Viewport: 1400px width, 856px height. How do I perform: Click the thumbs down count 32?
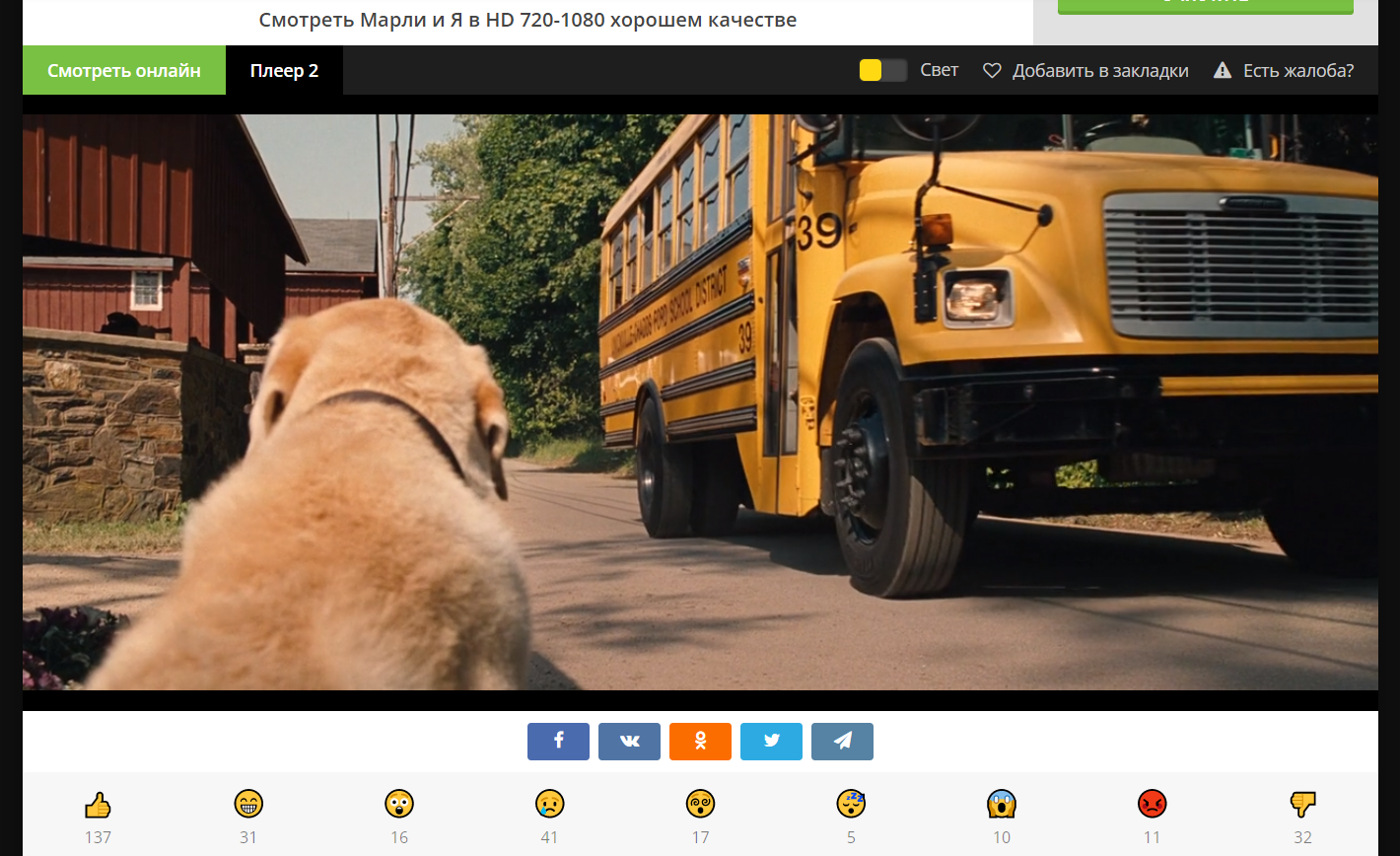pos(1303,838)
